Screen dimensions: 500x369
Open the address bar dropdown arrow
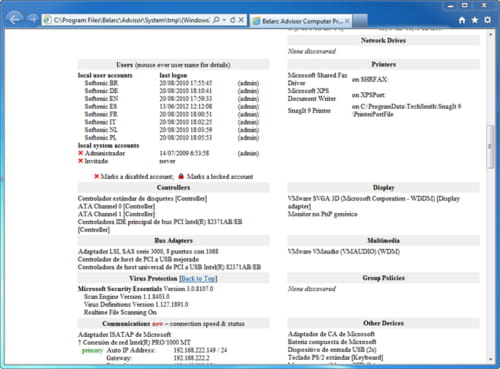224,20
